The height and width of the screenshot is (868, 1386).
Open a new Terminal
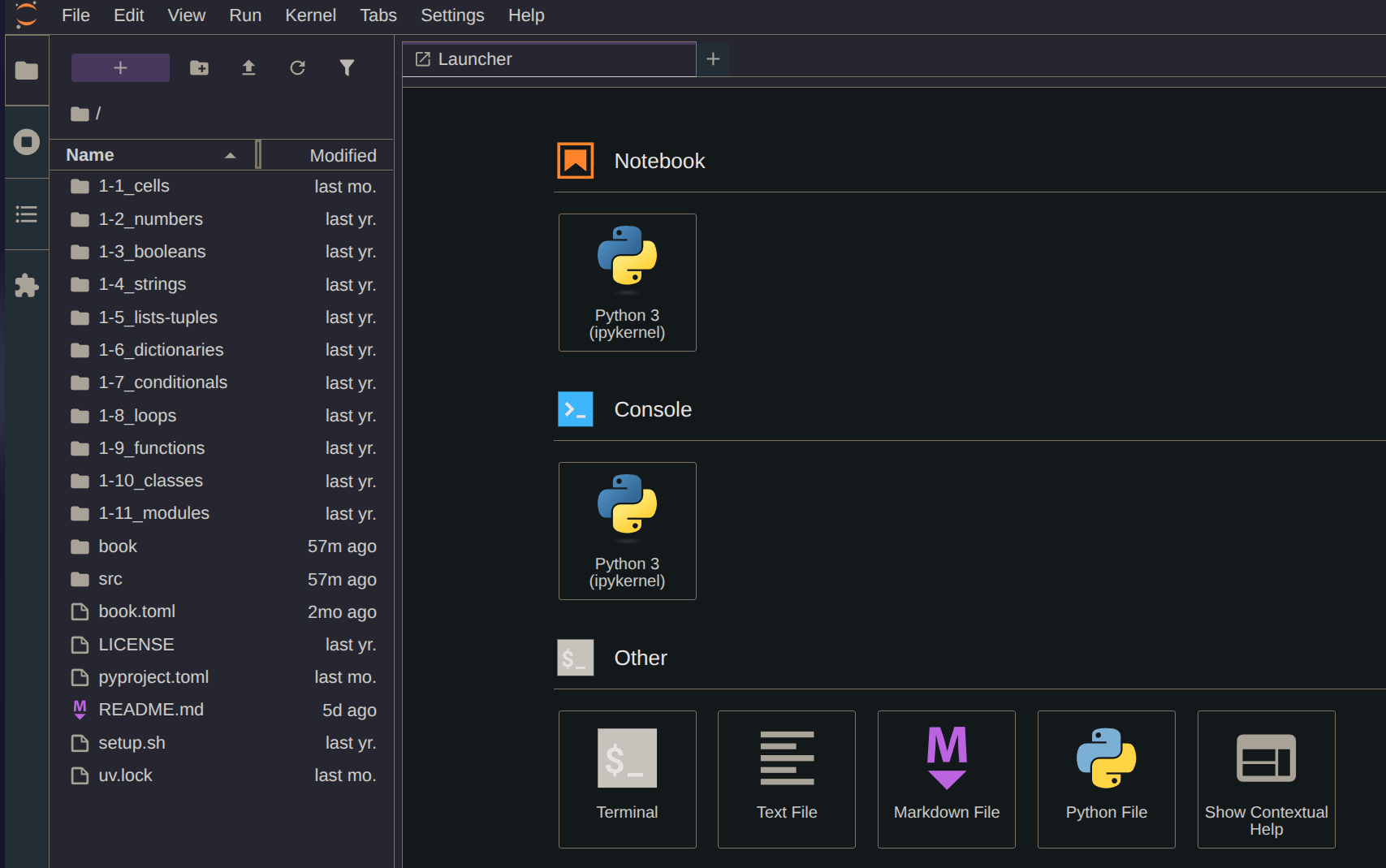click(627, 779)
